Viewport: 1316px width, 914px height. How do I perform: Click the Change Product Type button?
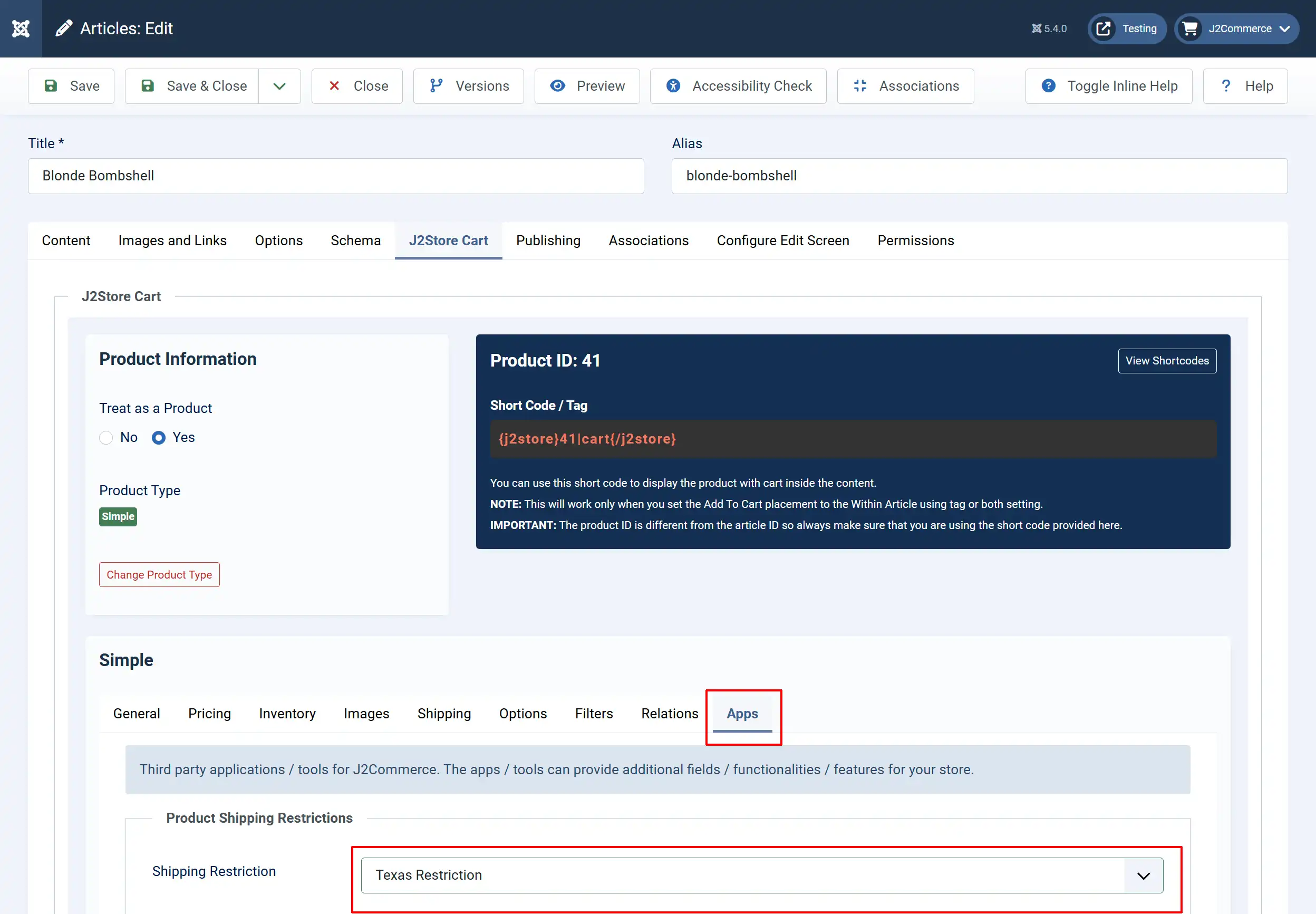159,575
